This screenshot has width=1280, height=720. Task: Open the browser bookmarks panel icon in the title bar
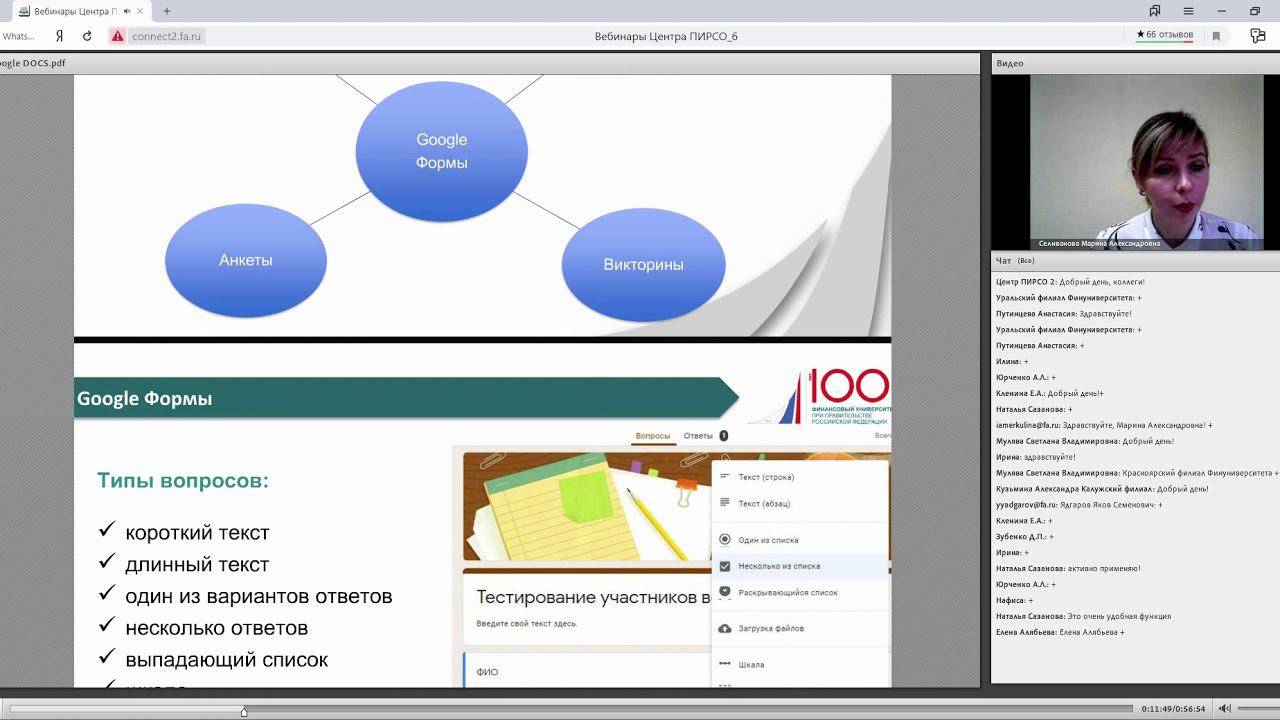click(x=1155, y=11)
